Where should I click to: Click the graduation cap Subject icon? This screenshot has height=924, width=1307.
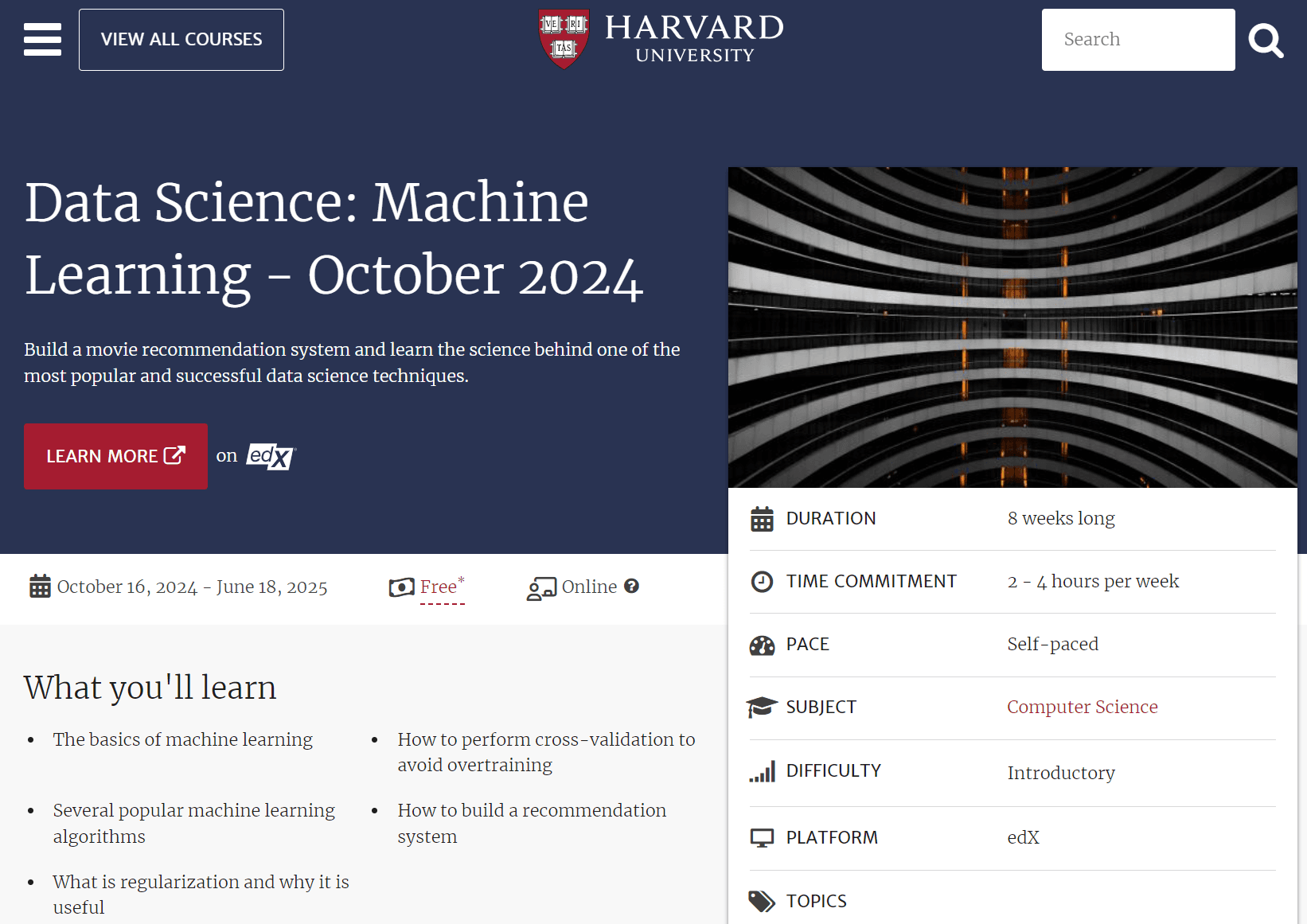763,707
